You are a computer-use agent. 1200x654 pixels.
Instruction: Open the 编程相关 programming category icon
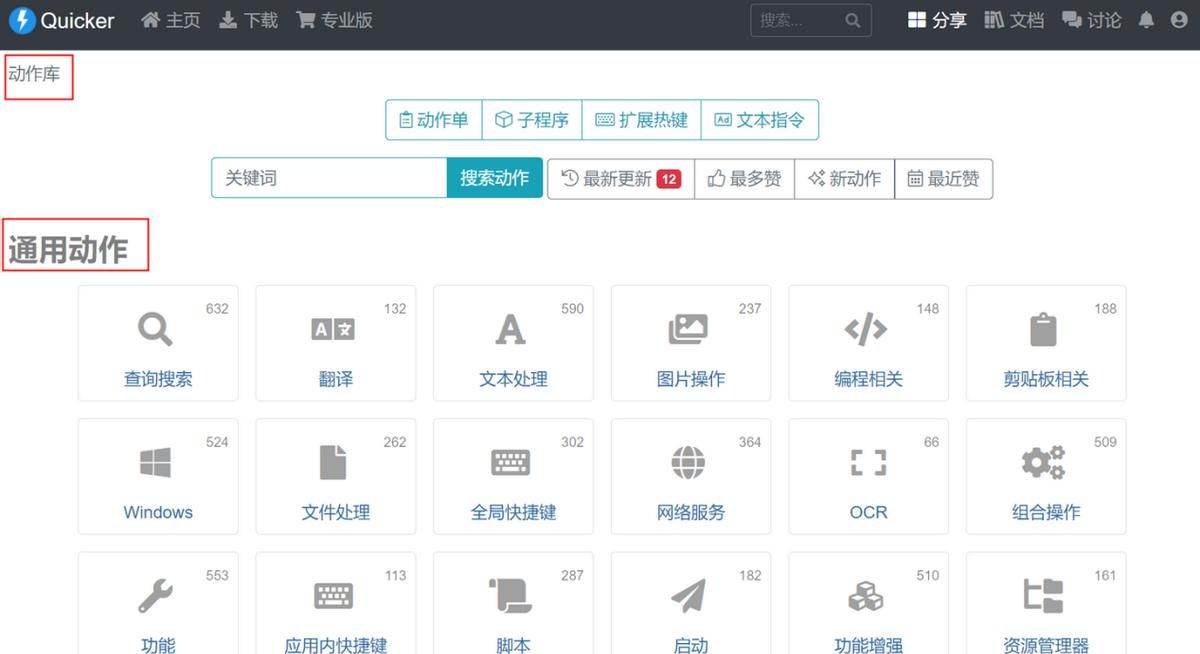pyautogui.click(x=868, y=330)
